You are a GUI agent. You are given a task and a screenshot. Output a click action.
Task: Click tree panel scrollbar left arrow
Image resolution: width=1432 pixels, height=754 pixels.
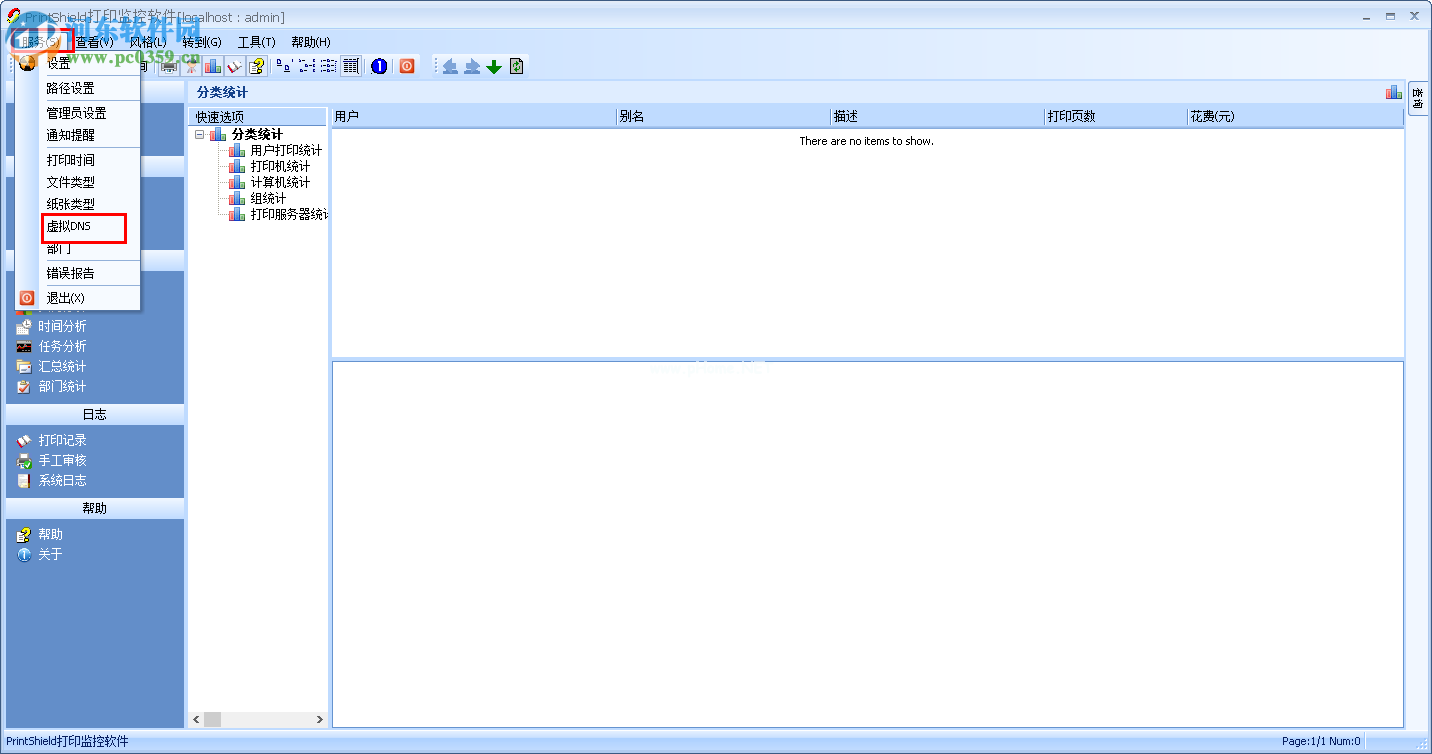pyautogui.click(x=196, y=719)
